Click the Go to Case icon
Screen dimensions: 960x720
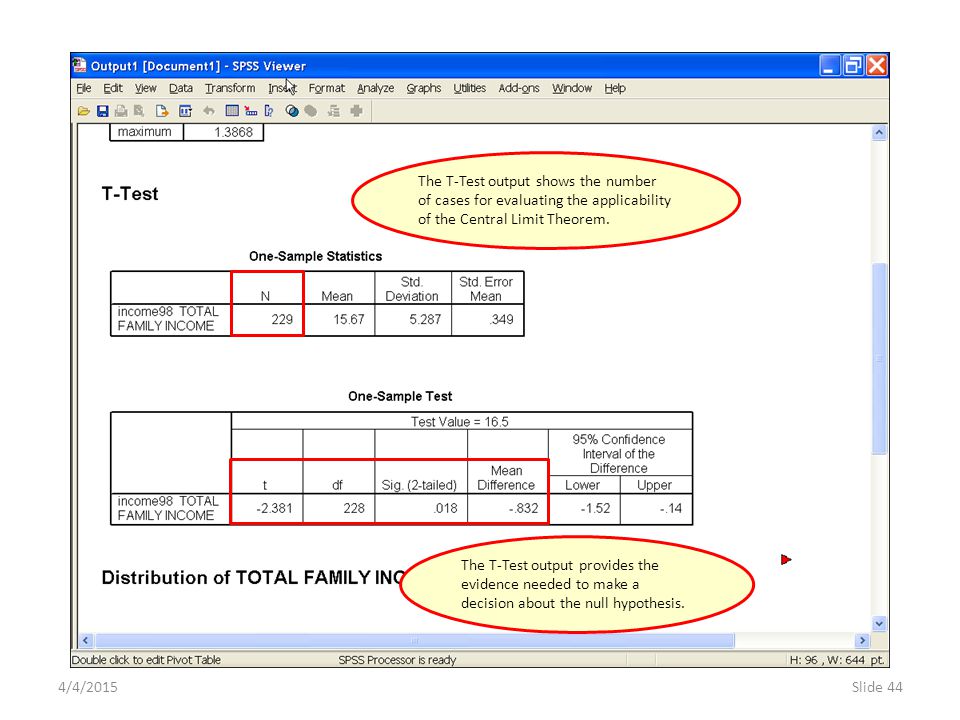pos(250,111)
